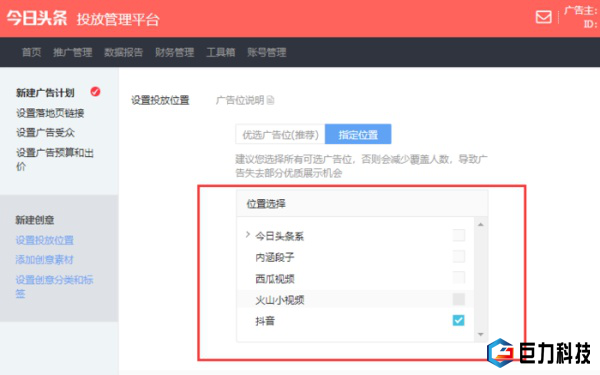The height and width of the screenshot is (375, 600).
Task: Click the 今日头条 logo
Action: [x=37, y=18]
